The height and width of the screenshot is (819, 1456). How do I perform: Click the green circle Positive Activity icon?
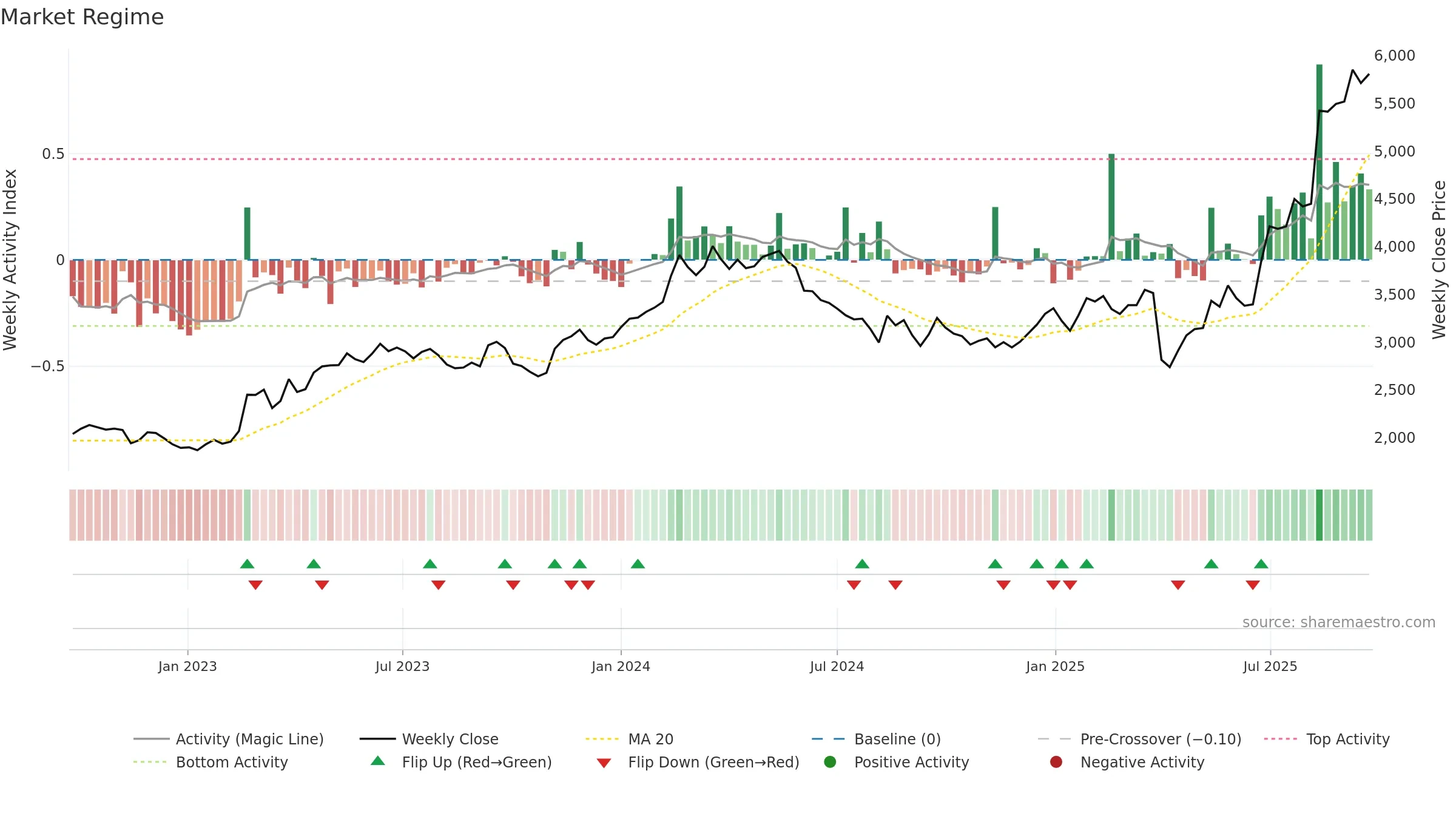click(x=830, y=762)
